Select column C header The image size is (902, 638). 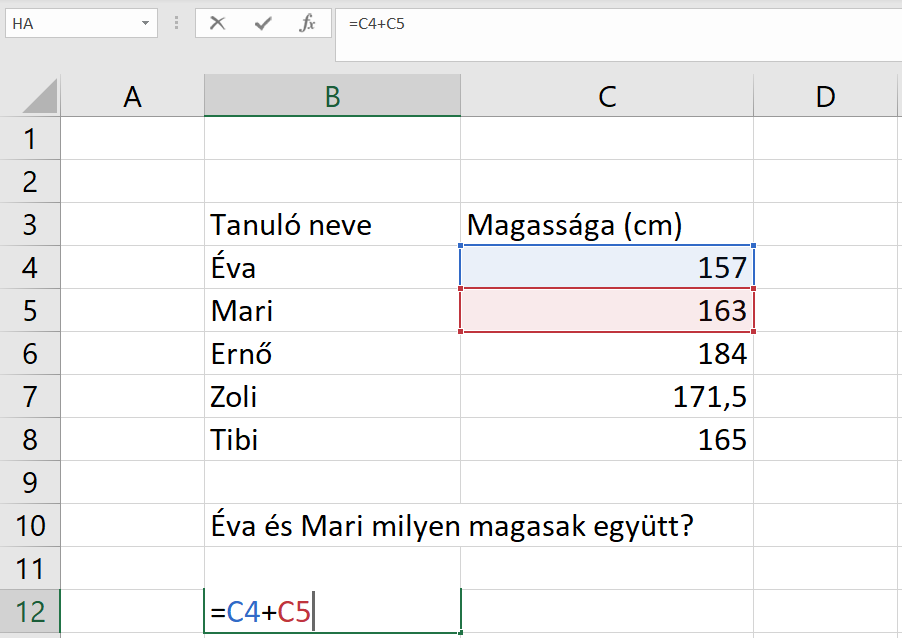pyautogui.click(x=607, y=96)
